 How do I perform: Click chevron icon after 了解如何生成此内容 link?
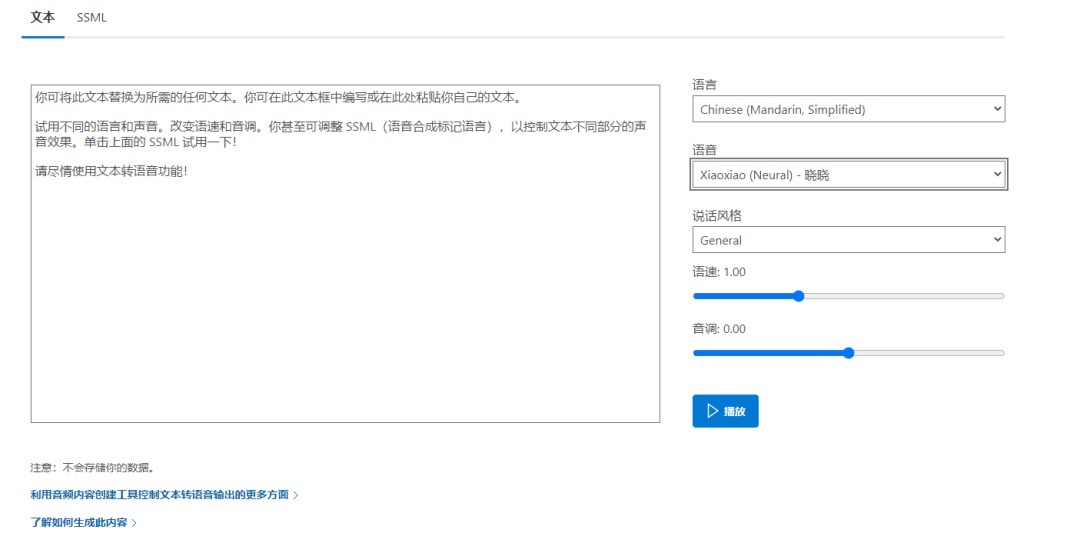(x=134, y=523)
